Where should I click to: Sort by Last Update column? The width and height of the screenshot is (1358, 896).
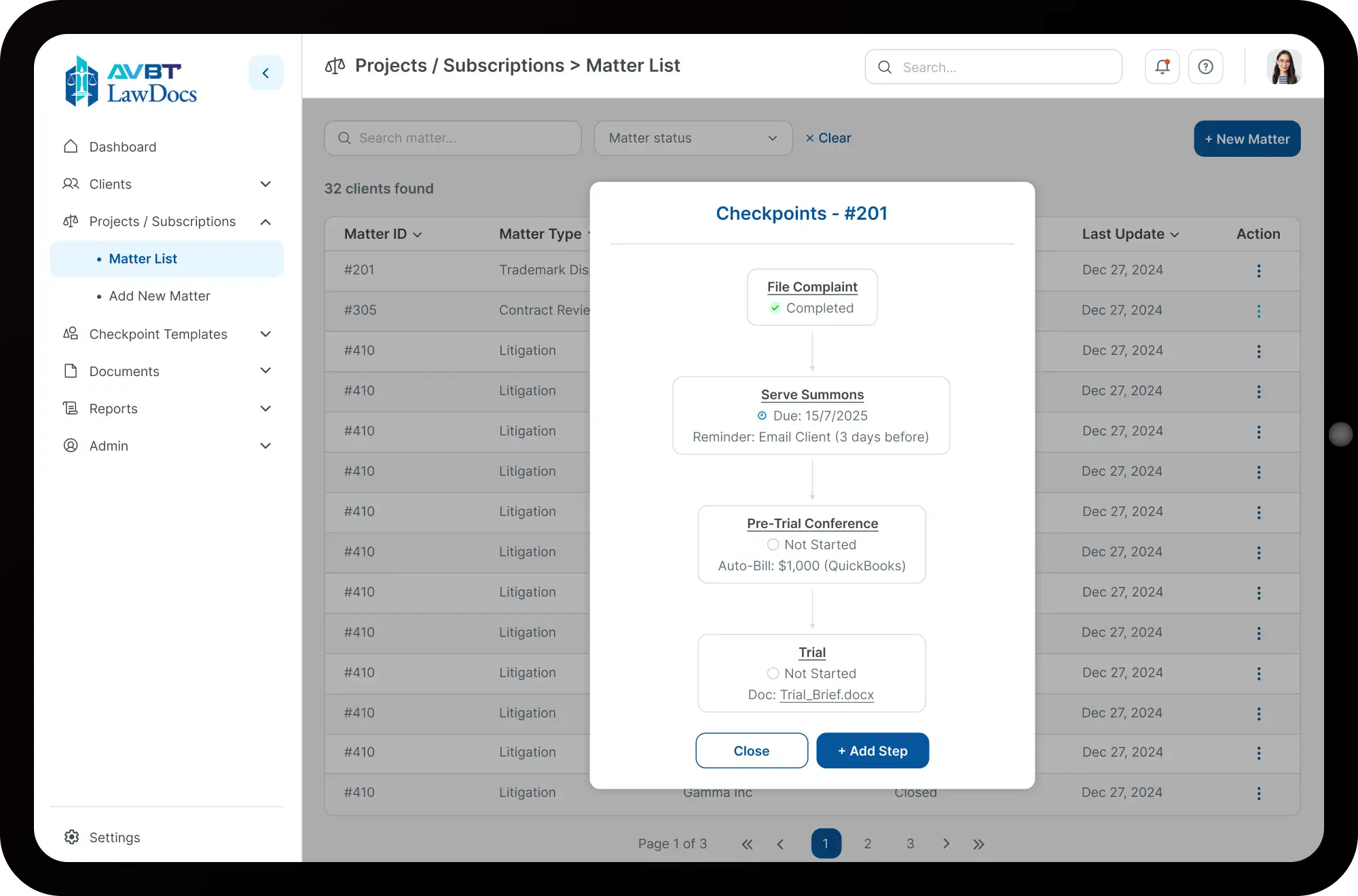click(1131, 234)
